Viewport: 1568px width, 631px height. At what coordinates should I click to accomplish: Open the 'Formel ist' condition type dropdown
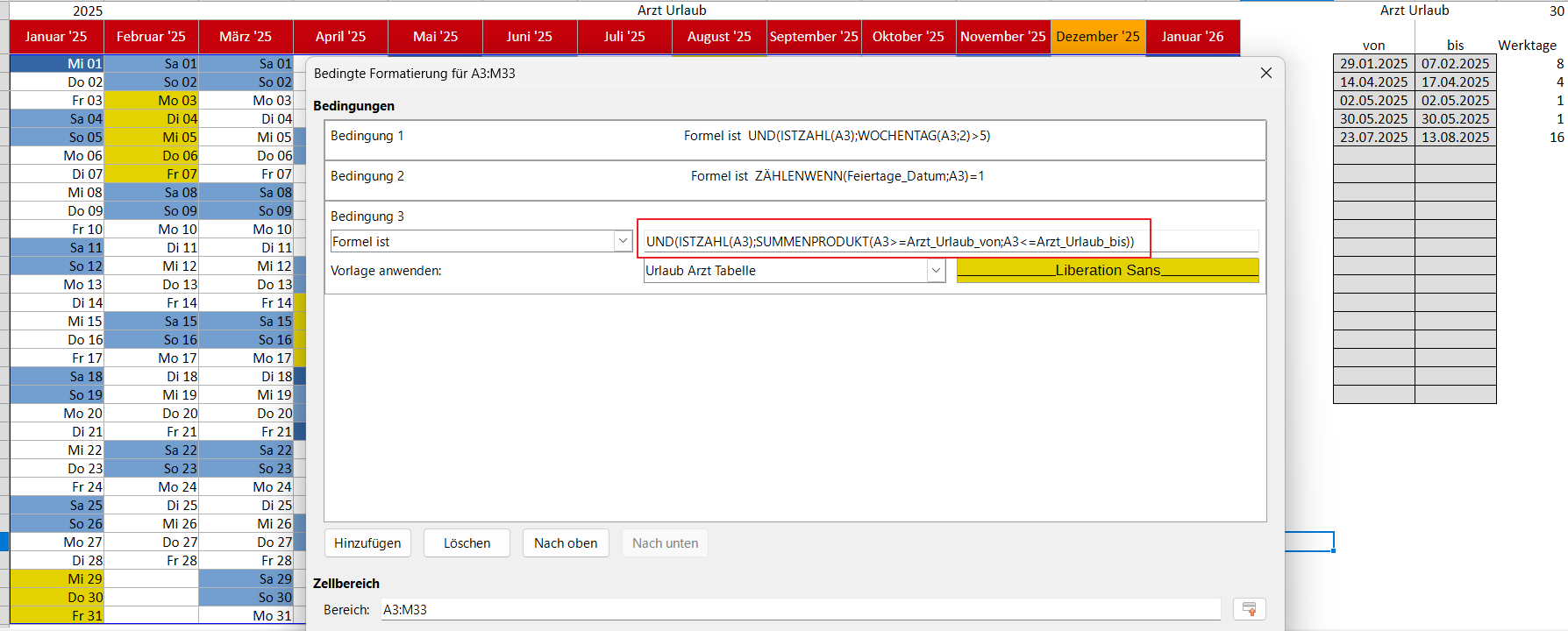point(623,241)
